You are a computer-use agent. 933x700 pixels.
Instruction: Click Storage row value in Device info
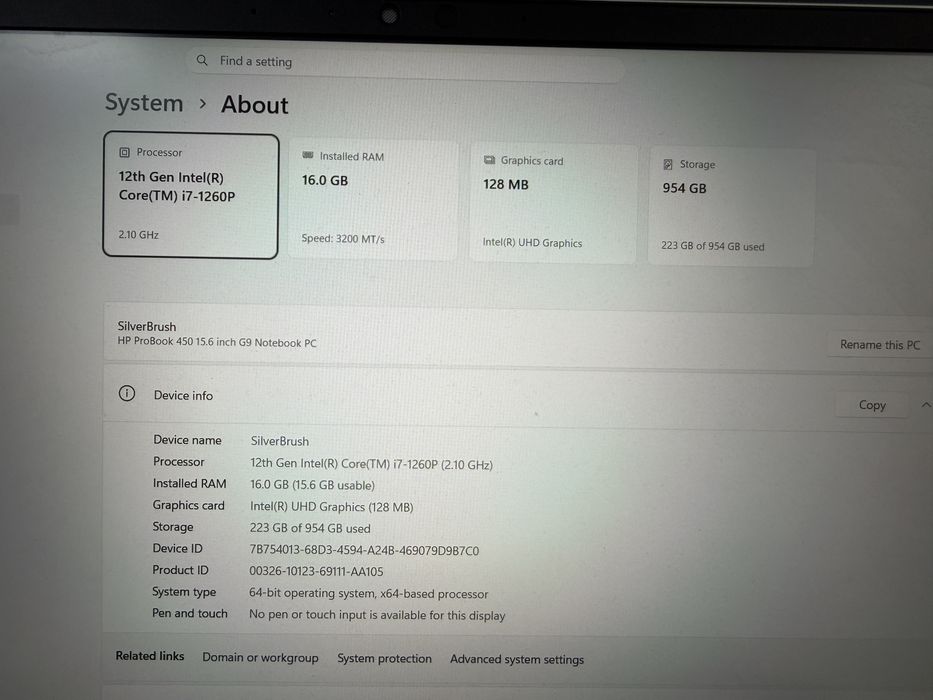[309, 528]
